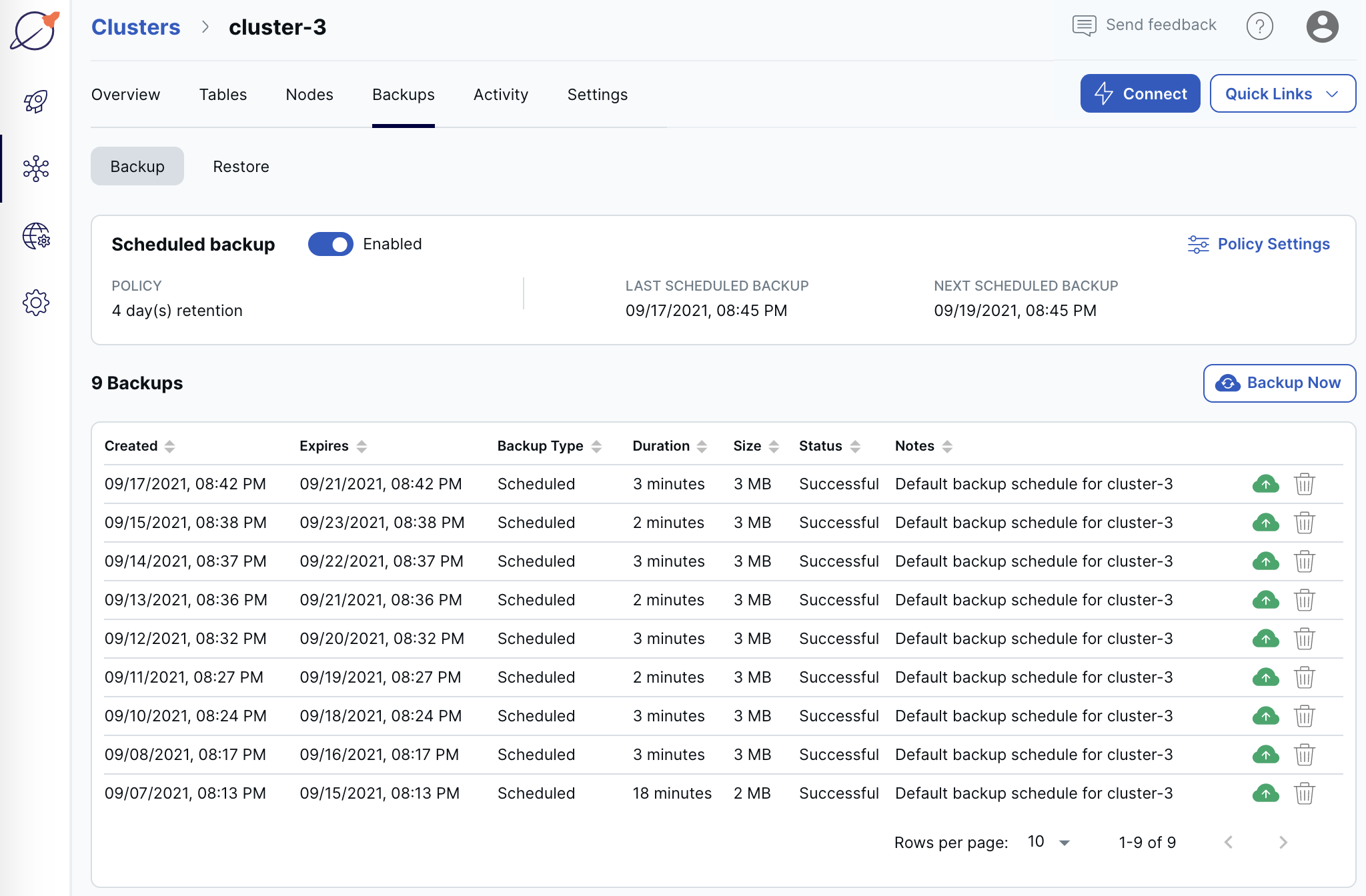This screenshot has width=1366, height=896.
Task: Restore the 09/08/2021 08:17 PM backup
Action: pyautogui.click(x=1265, y=755)
